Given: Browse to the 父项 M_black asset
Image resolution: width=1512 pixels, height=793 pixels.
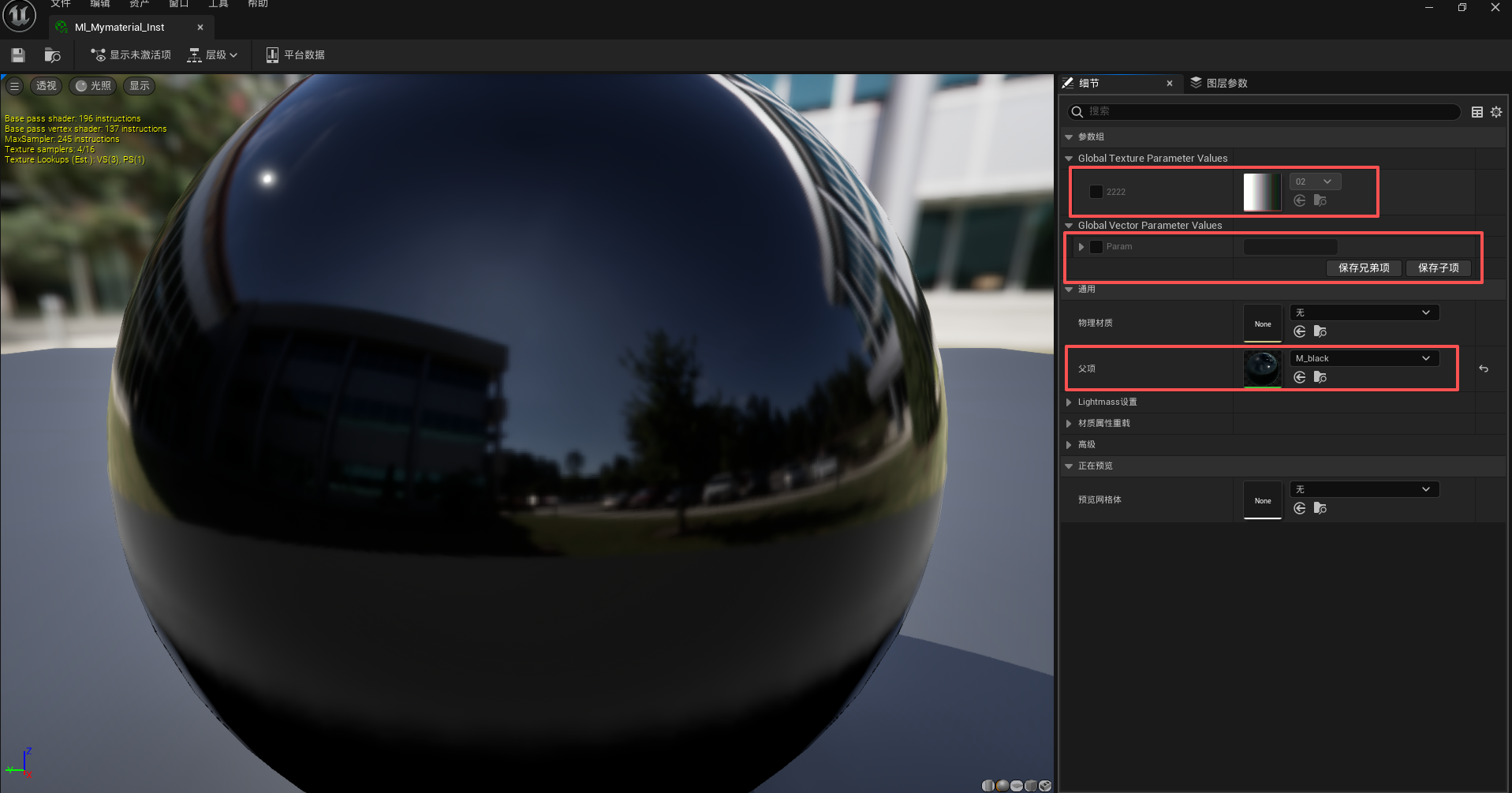Looking at the screenshot, I should coord(1320,378).
